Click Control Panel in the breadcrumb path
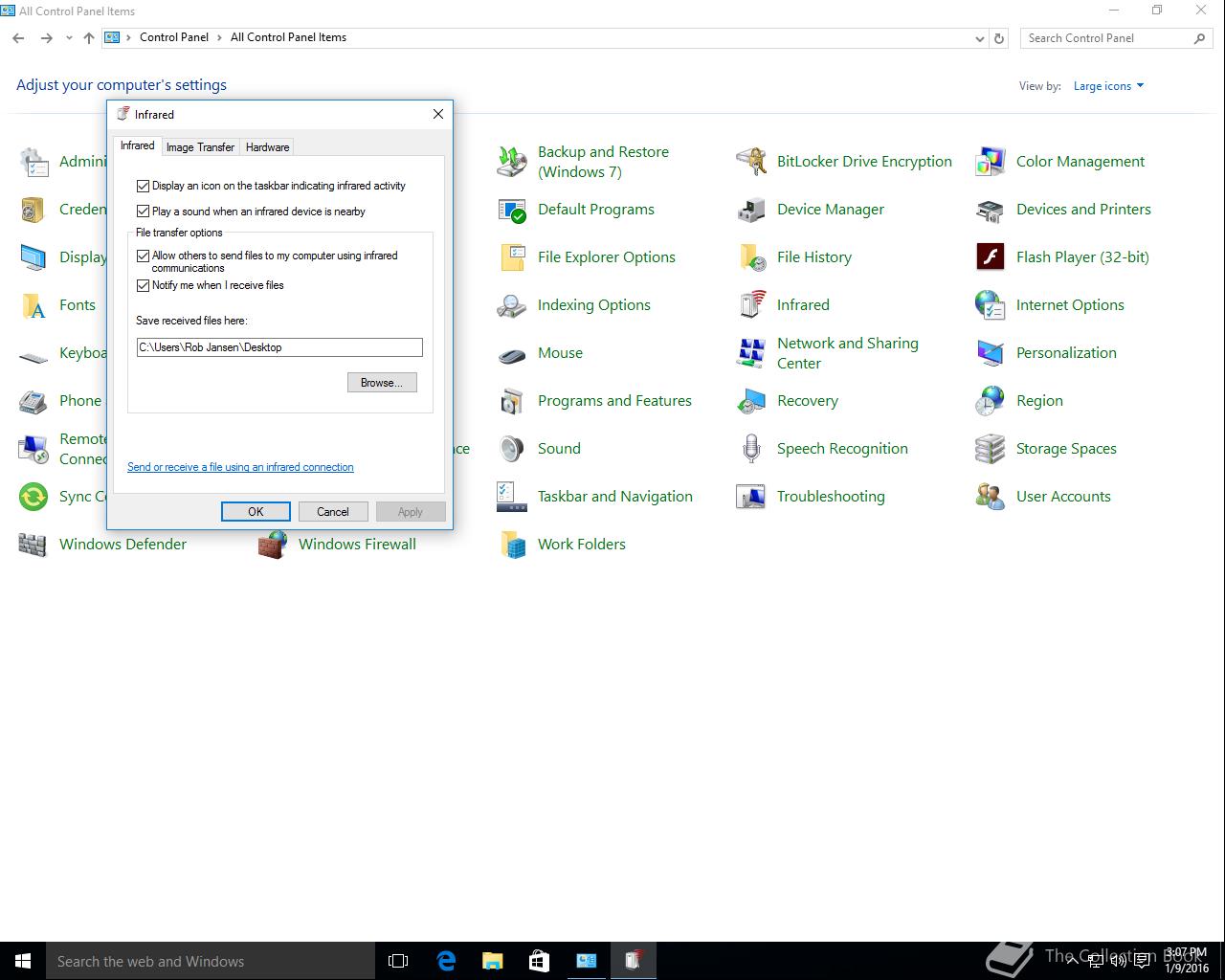The height and width of the screenshot is (980, 1225). (173, 37)
